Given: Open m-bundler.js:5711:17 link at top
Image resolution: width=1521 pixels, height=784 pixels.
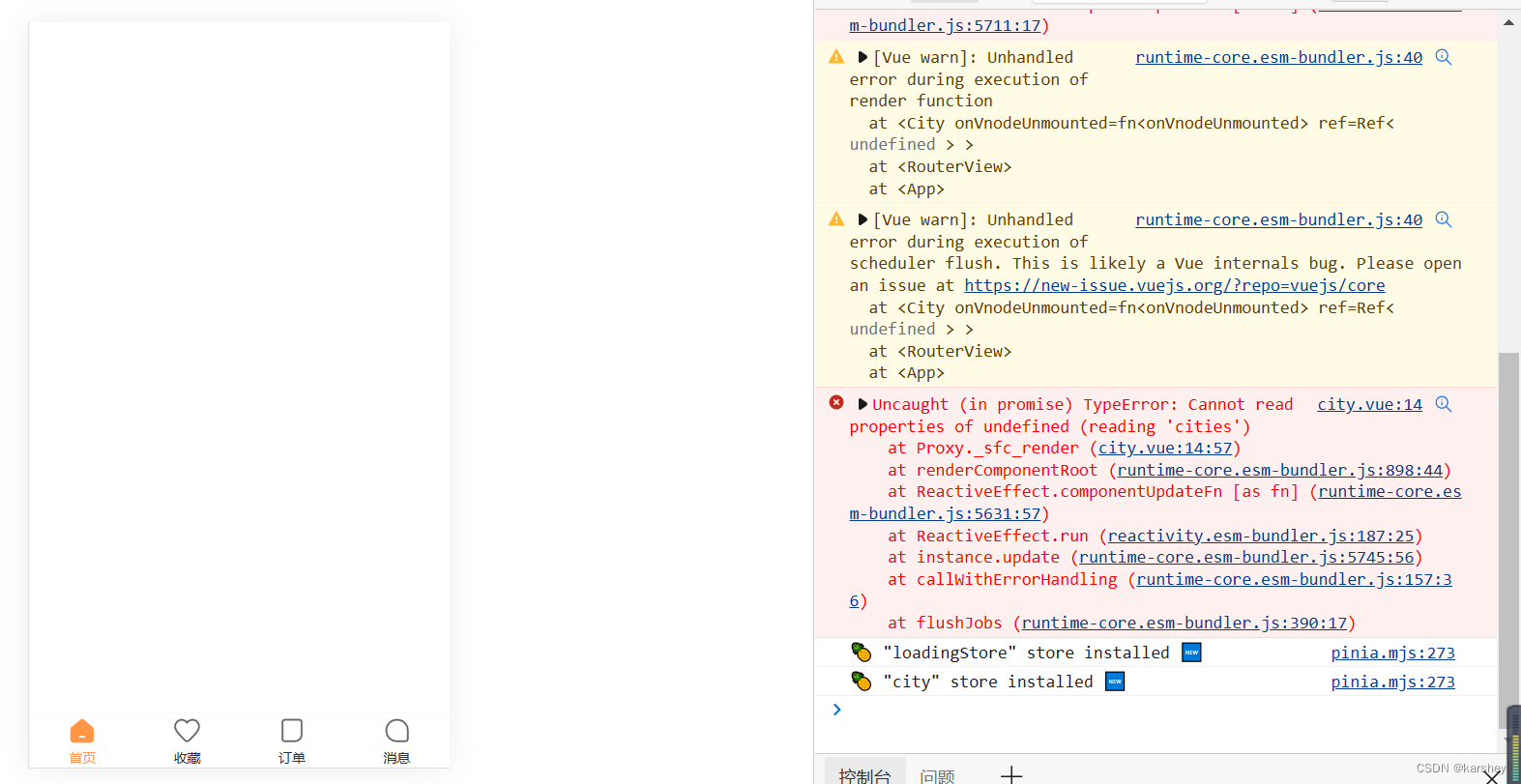Looking at the screenshot, I should pyautogui.click(x=945, y=25).
